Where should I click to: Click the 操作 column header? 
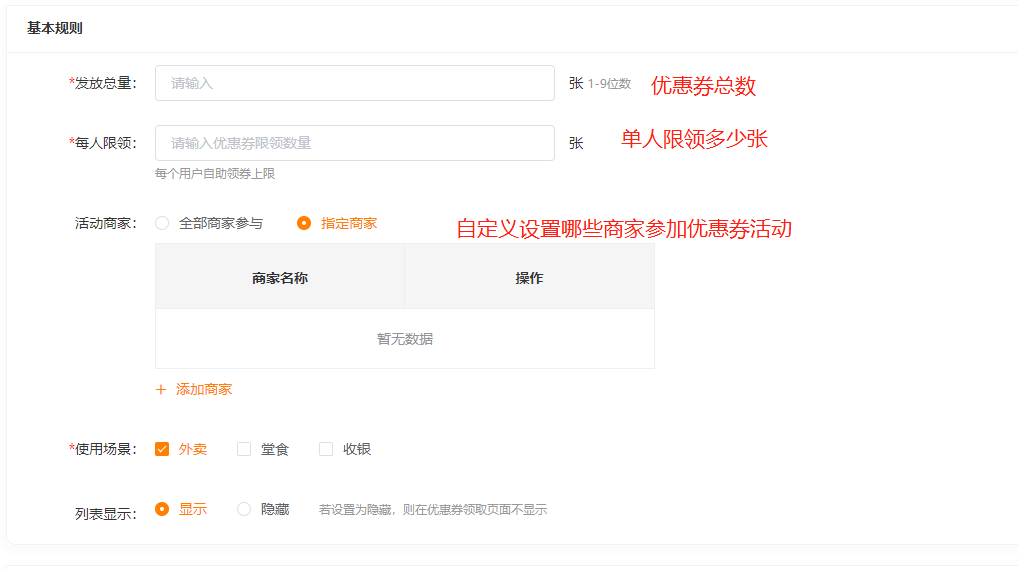529,278
